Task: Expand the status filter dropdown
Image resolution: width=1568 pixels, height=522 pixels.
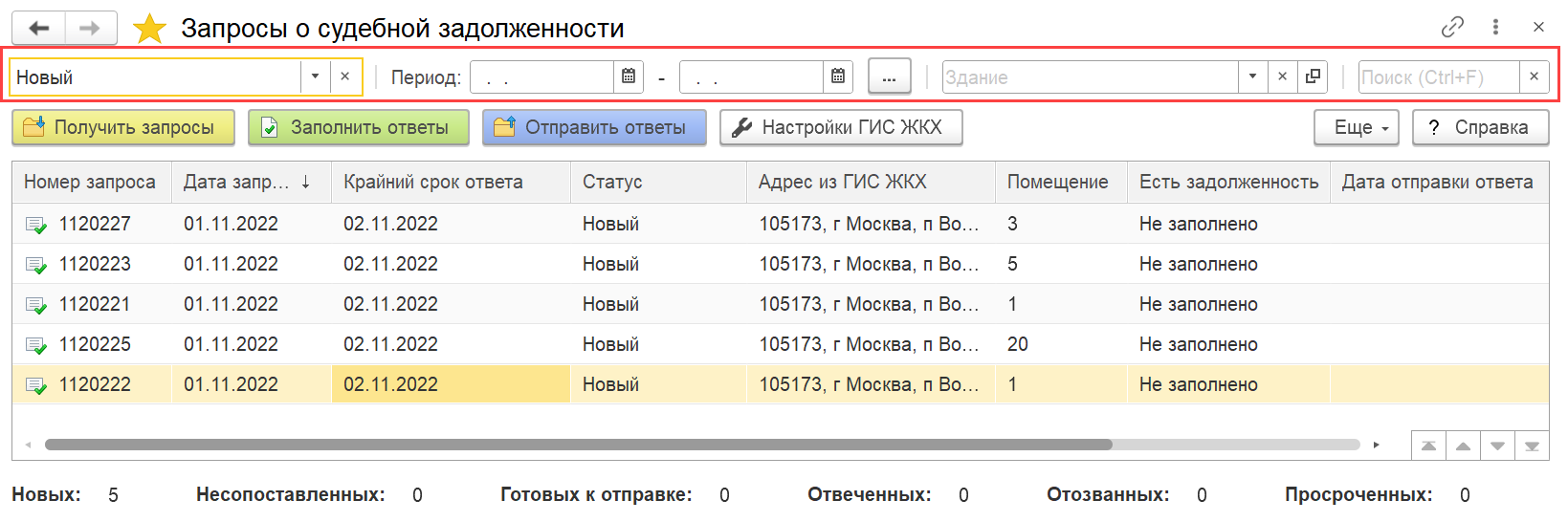Action: pos(315,76)
